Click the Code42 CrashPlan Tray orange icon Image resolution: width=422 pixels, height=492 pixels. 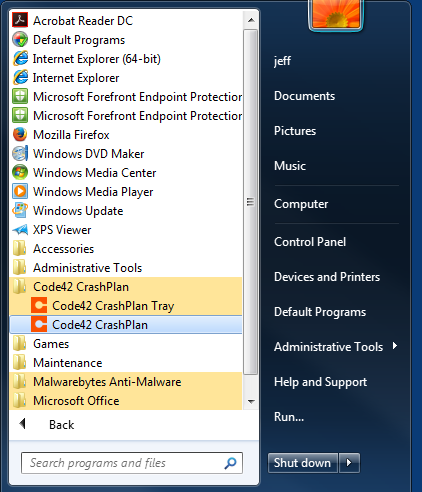pos(39,305)
